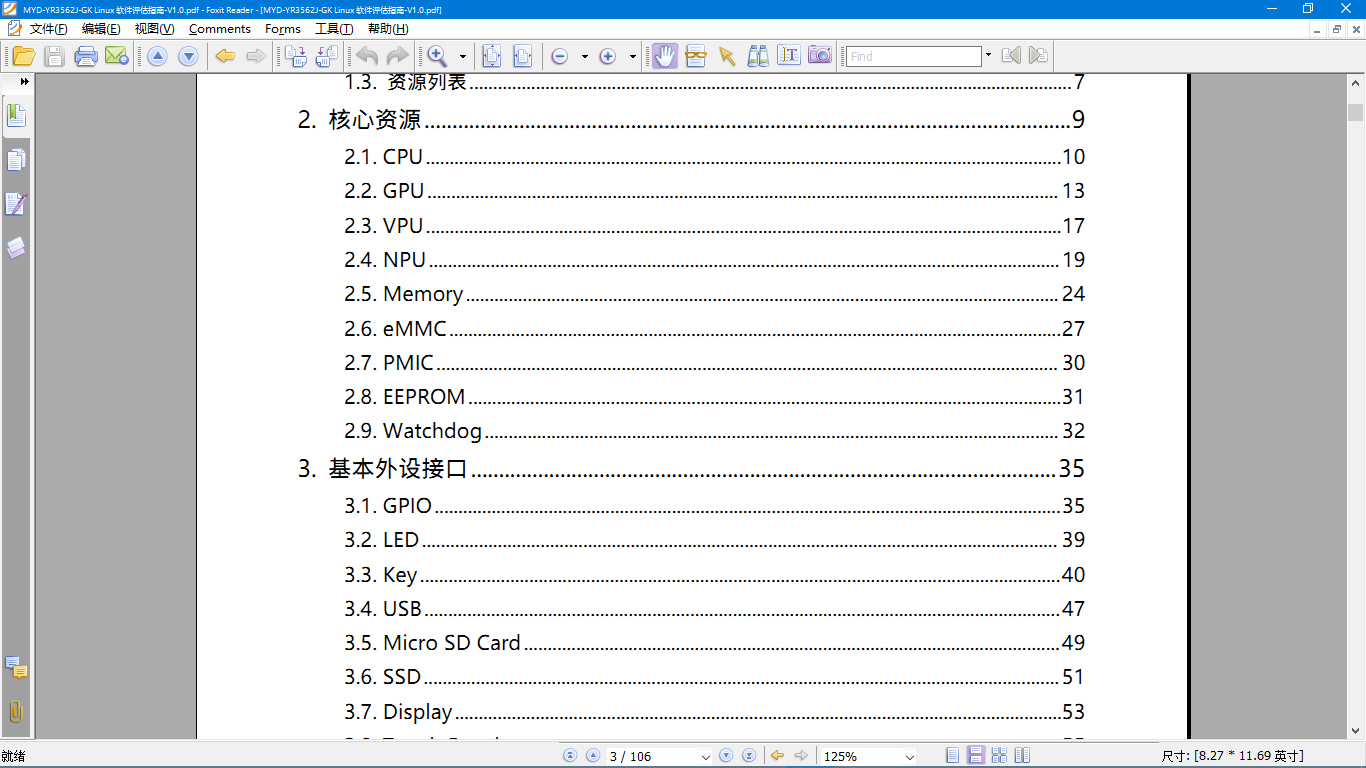This screenshot has height=768, width=1366.
Task: Open the 3.5. Micro SD Card entry
Action: (x=715, y=643)
